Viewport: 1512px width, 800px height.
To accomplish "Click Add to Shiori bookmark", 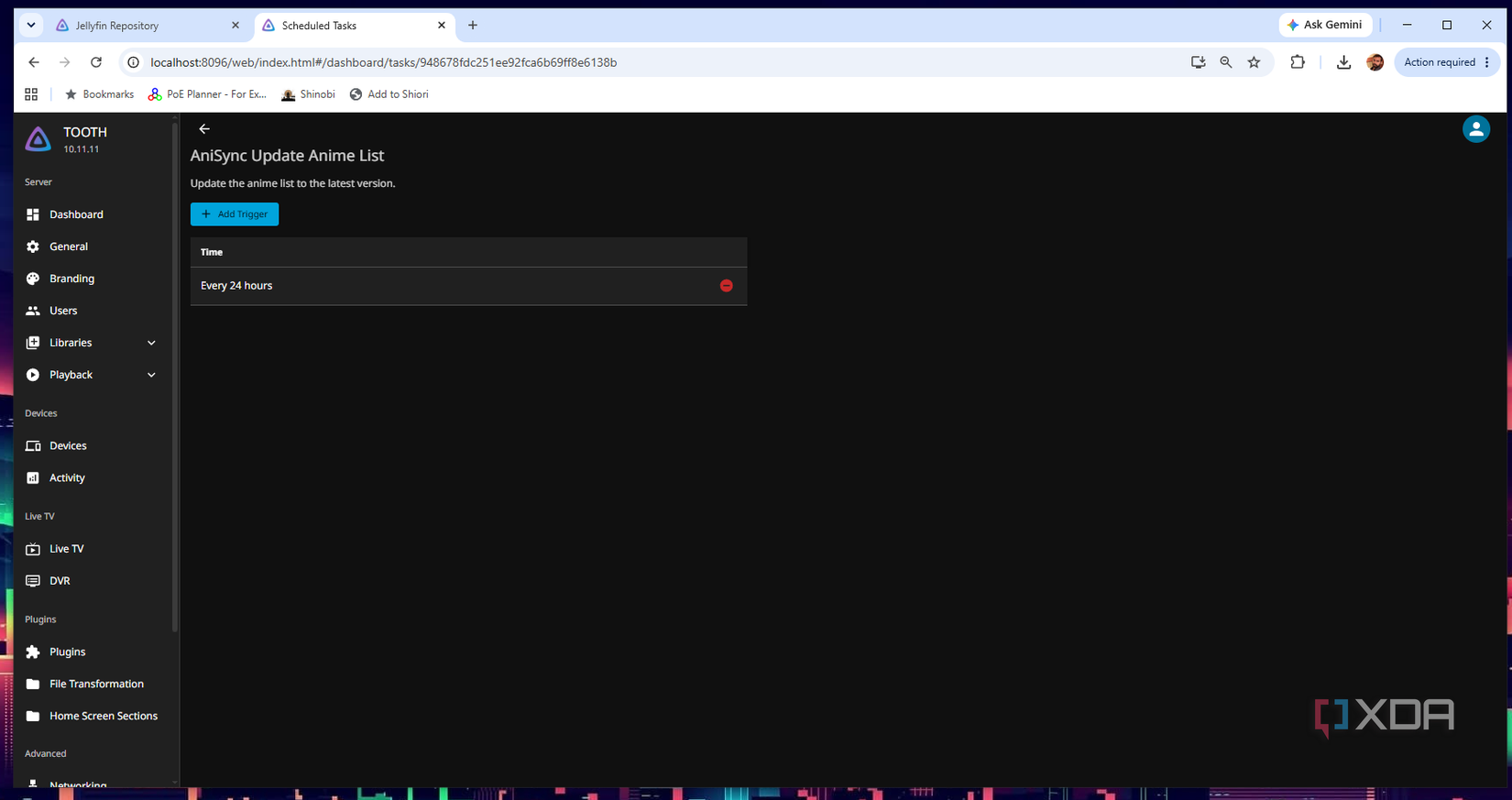I will click(389, 94).
